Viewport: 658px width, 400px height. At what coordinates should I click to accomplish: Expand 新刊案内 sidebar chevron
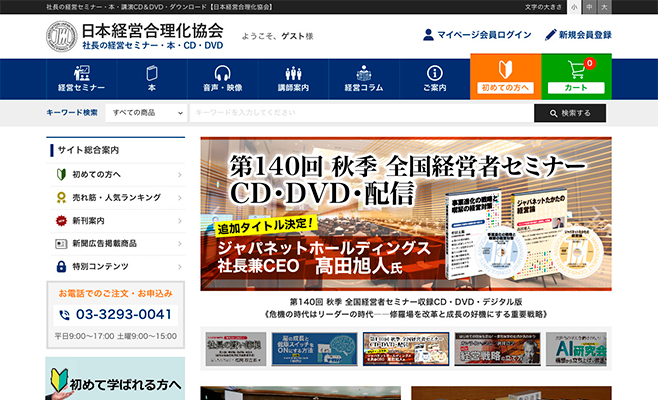coord(180,221)
